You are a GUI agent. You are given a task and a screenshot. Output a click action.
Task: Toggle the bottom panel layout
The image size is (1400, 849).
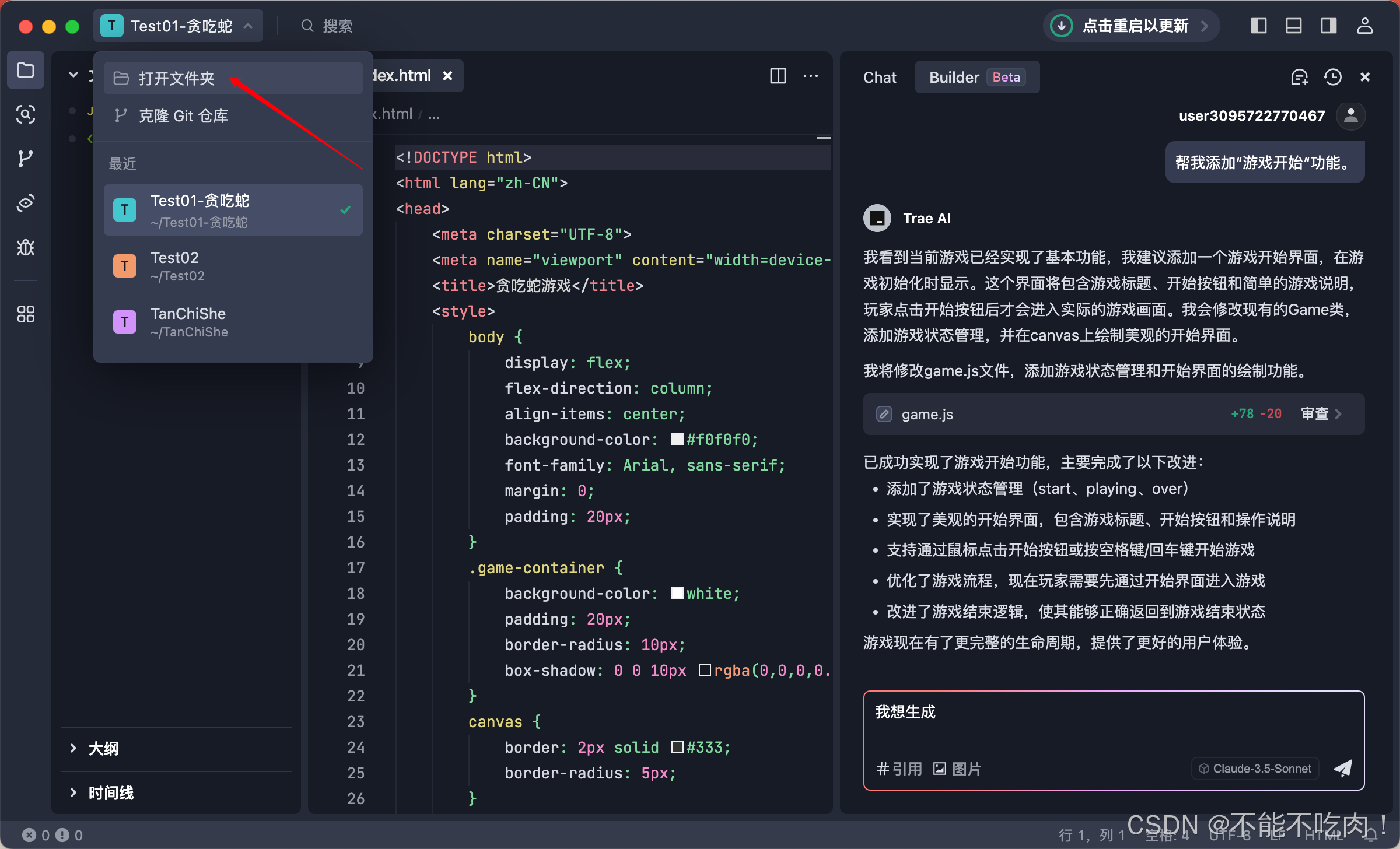pos(1294,26)
